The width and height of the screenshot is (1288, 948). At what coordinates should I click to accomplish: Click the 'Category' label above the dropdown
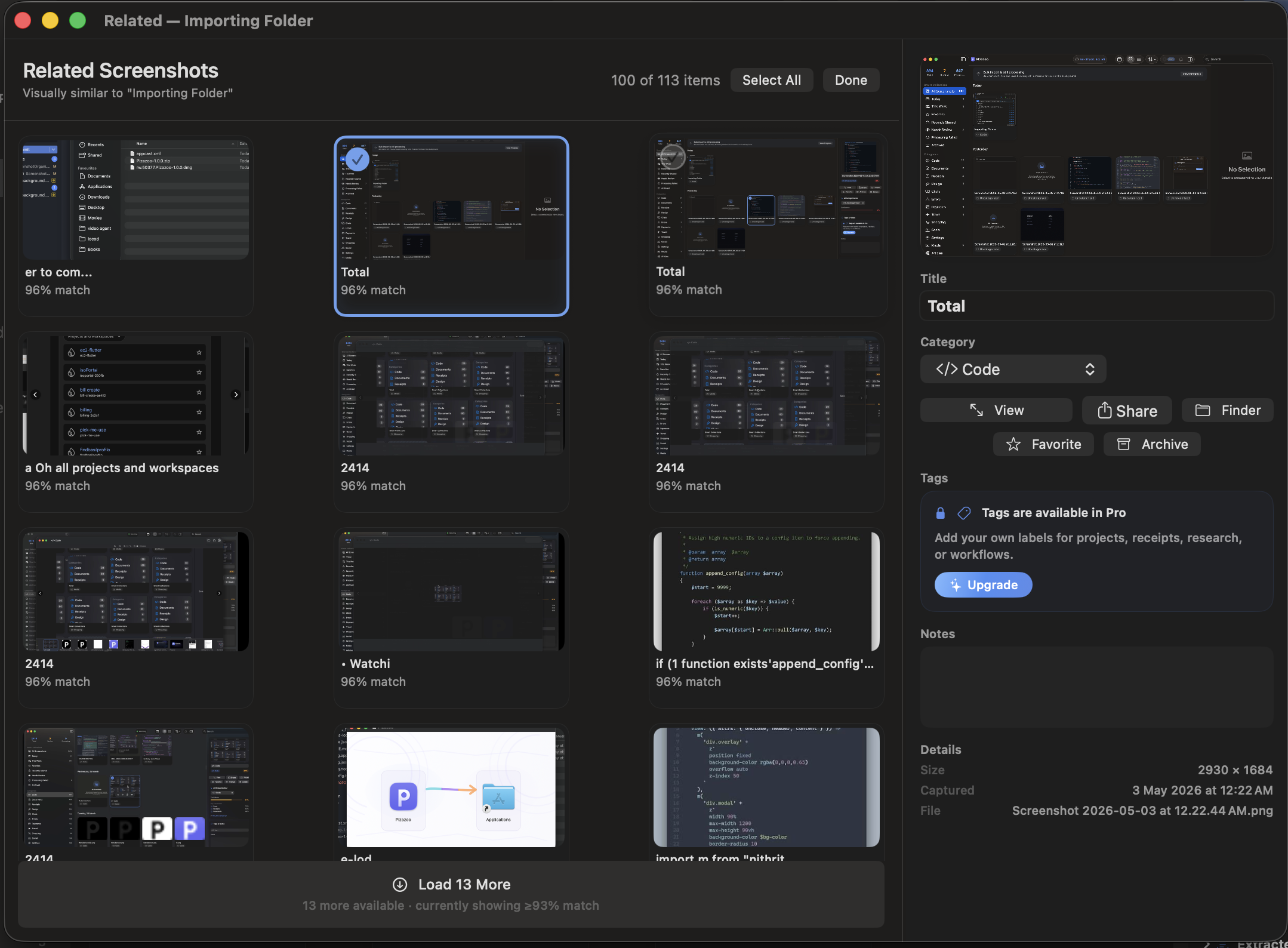coord(947,342)
